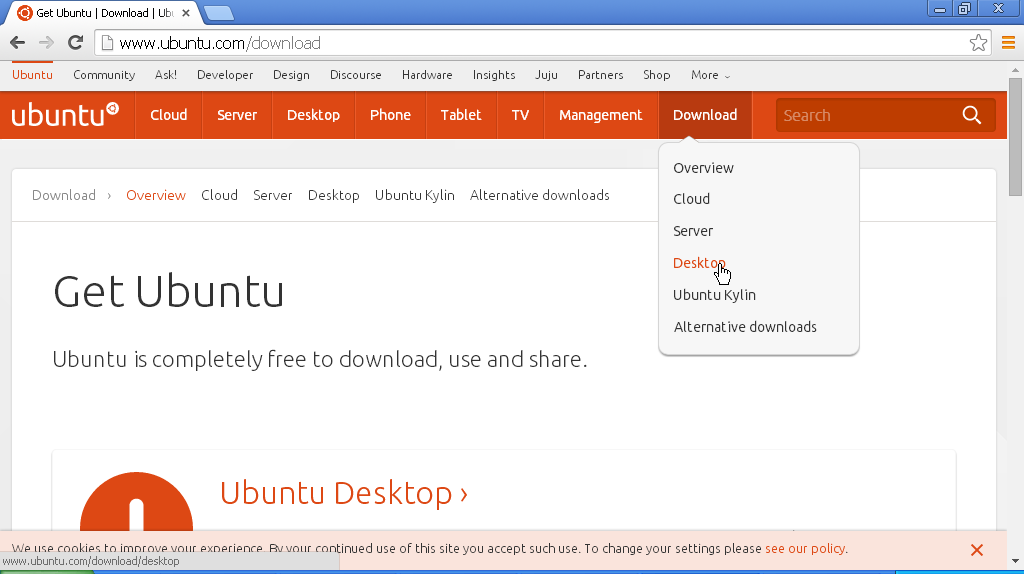Click the vertical scrollbar thumb

tap(1015, 136)
